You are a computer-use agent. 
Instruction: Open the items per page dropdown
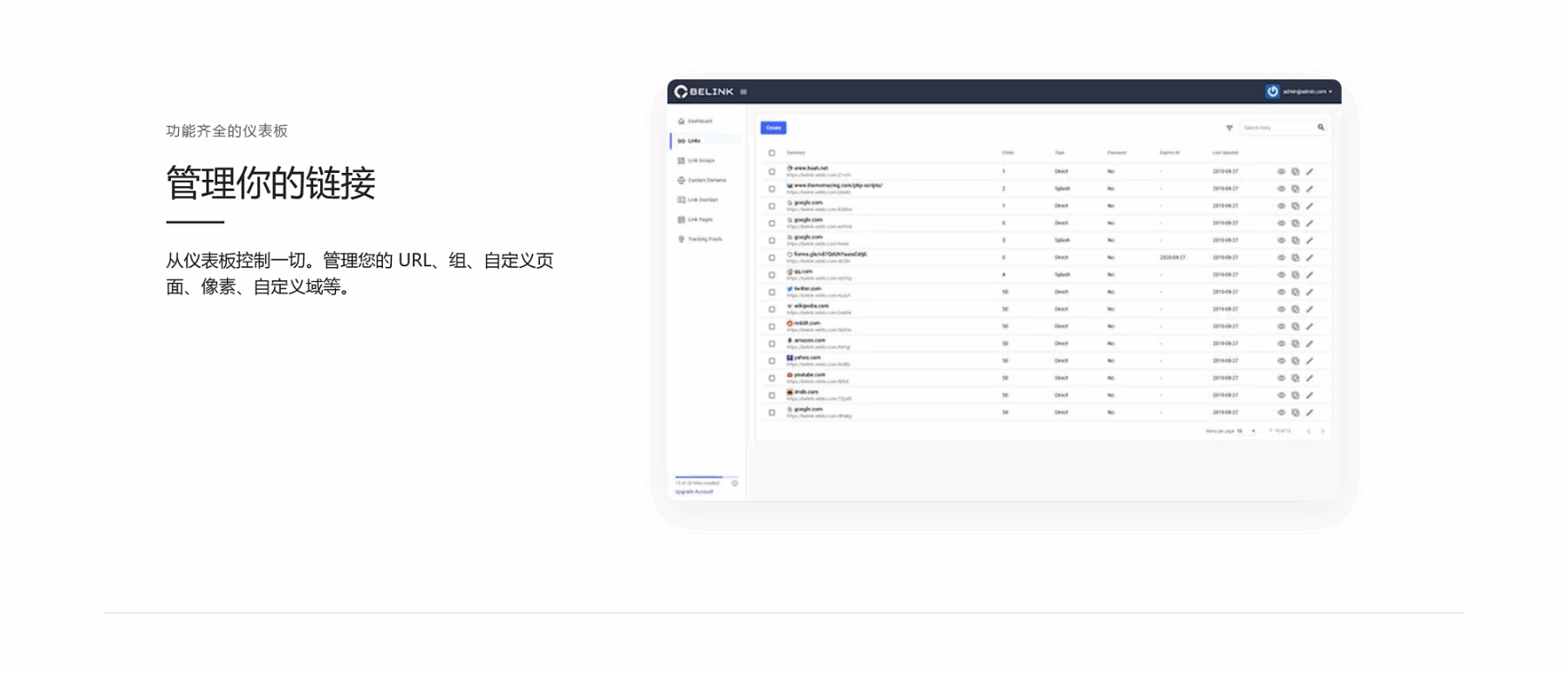pyautogui.click(x=1246, y=431)
